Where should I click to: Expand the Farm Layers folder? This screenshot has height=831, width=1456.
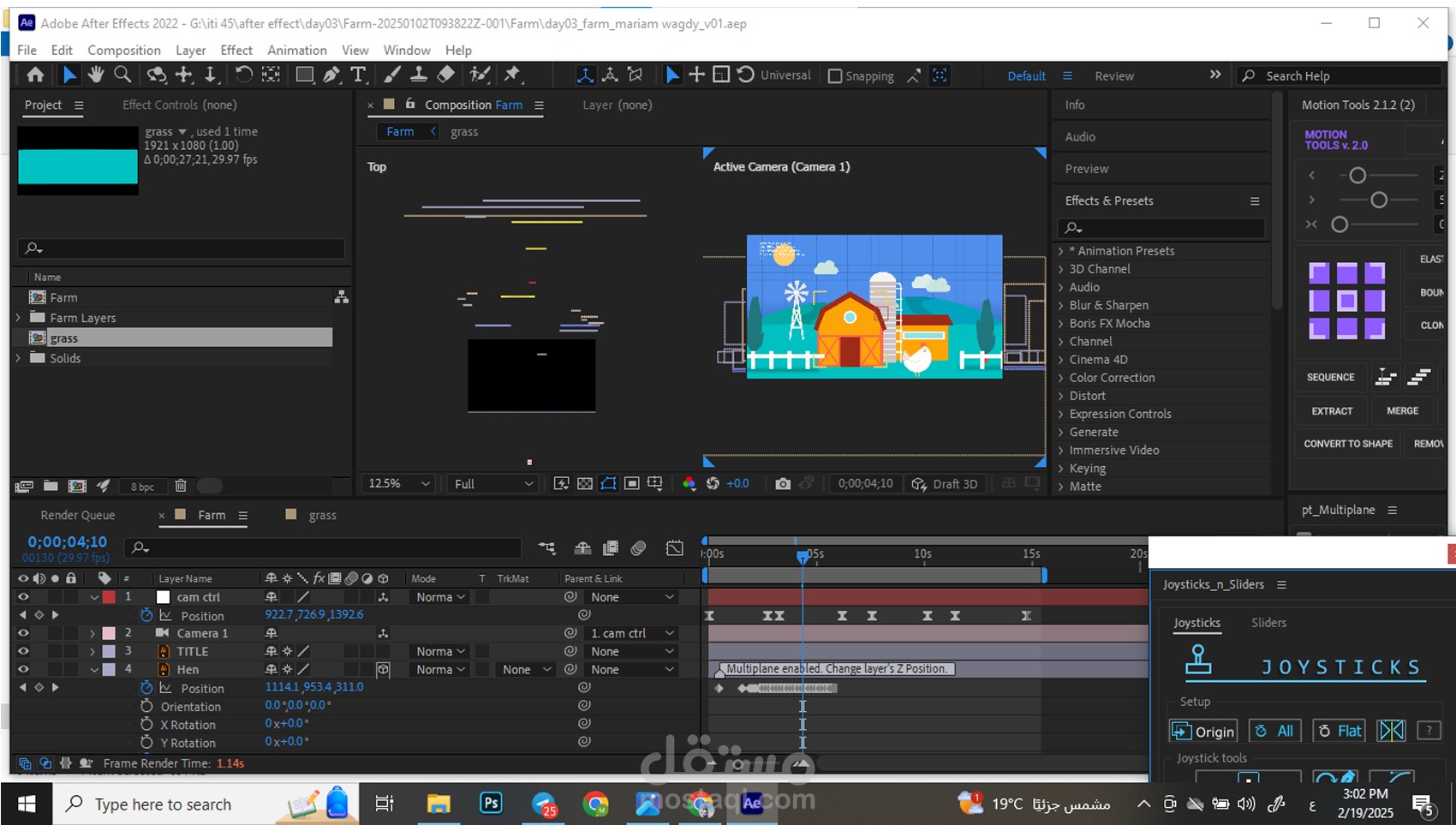coord(19,318)
